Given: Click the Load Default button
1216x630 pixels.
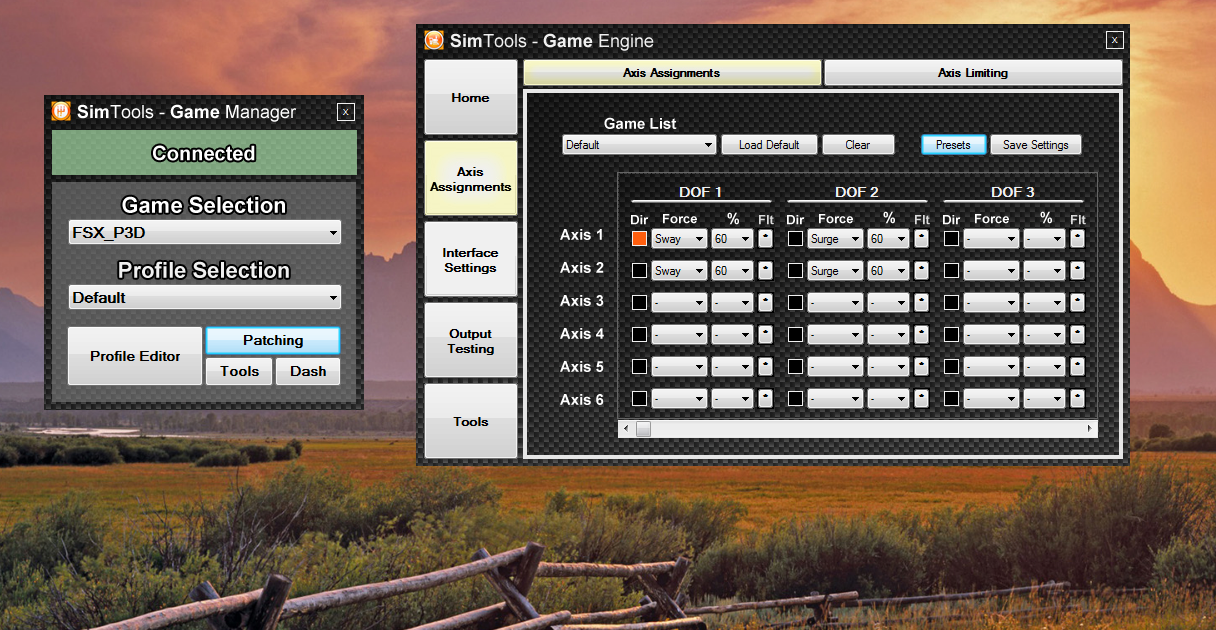Looking at the screenshot, I should tap(769, 145).
